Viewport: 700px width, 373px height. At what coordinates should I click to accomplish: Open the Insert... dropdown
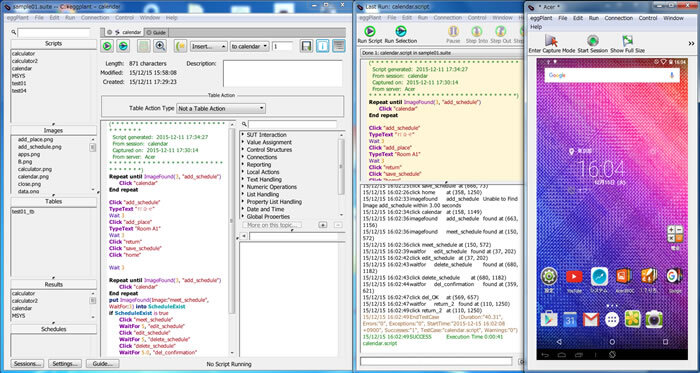click(209, 46)
